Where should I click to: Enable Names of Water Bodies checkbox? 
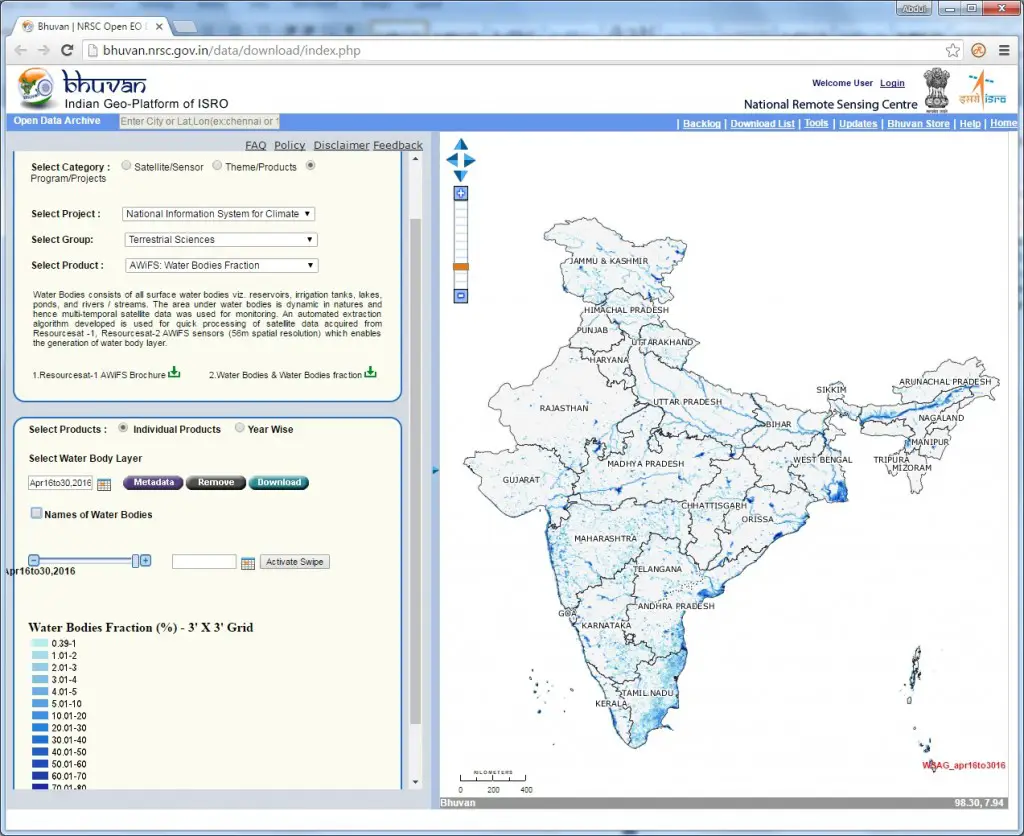[37, 513]
